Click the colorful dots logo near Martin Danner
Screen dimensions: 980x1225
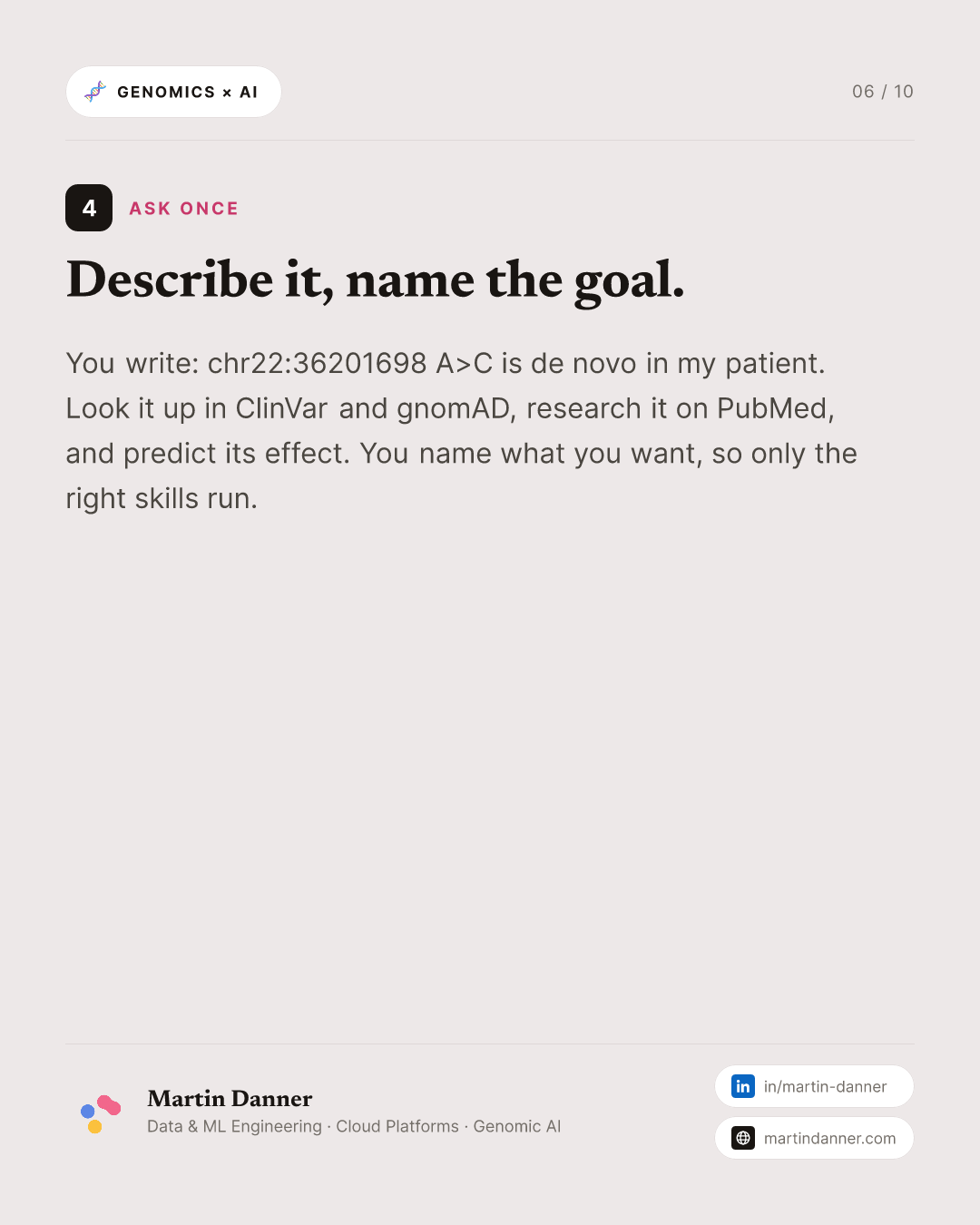coord(101,1113)
